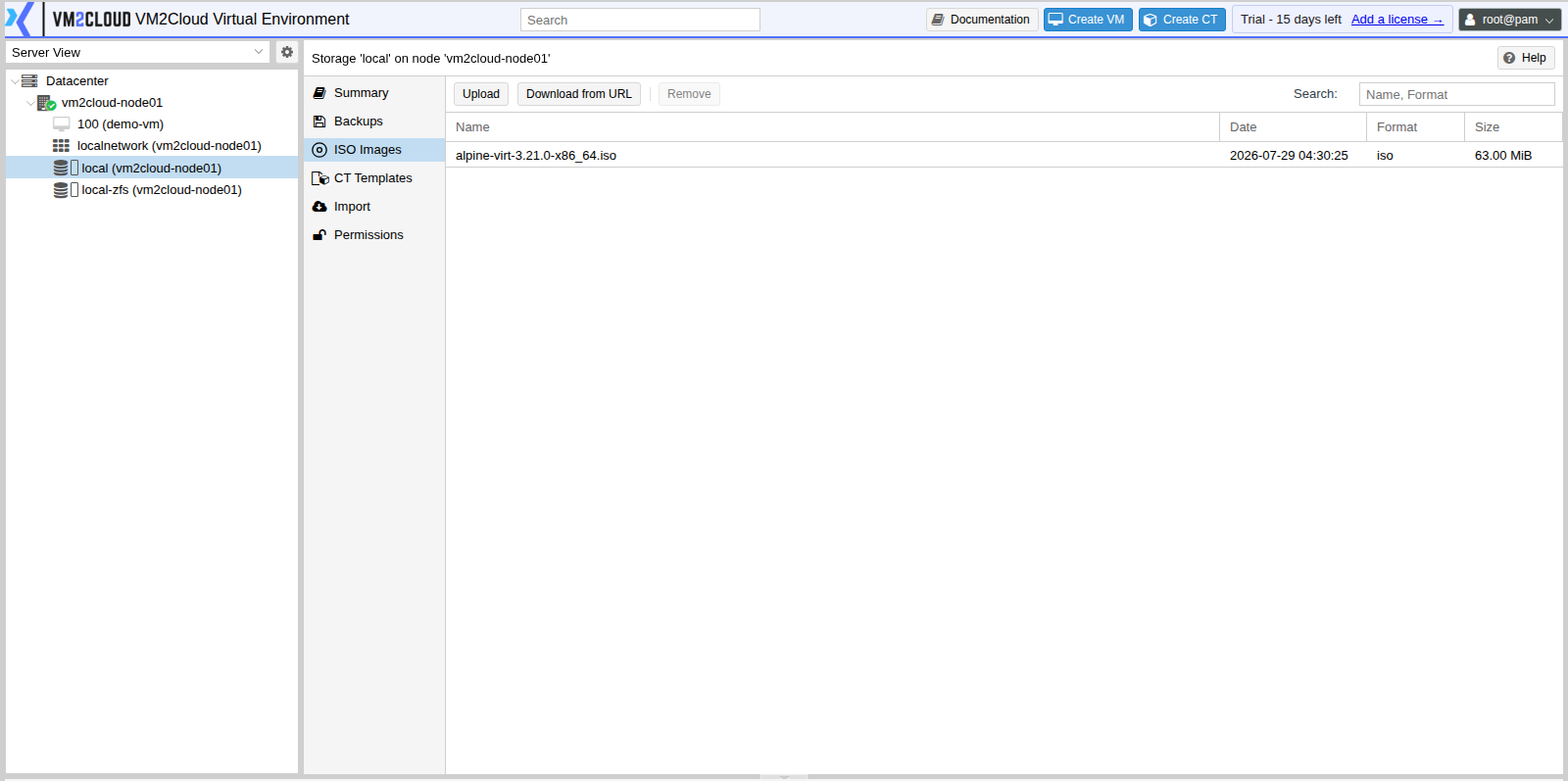Open the Backups tab
1568x781 pixels.
[374, 122]
